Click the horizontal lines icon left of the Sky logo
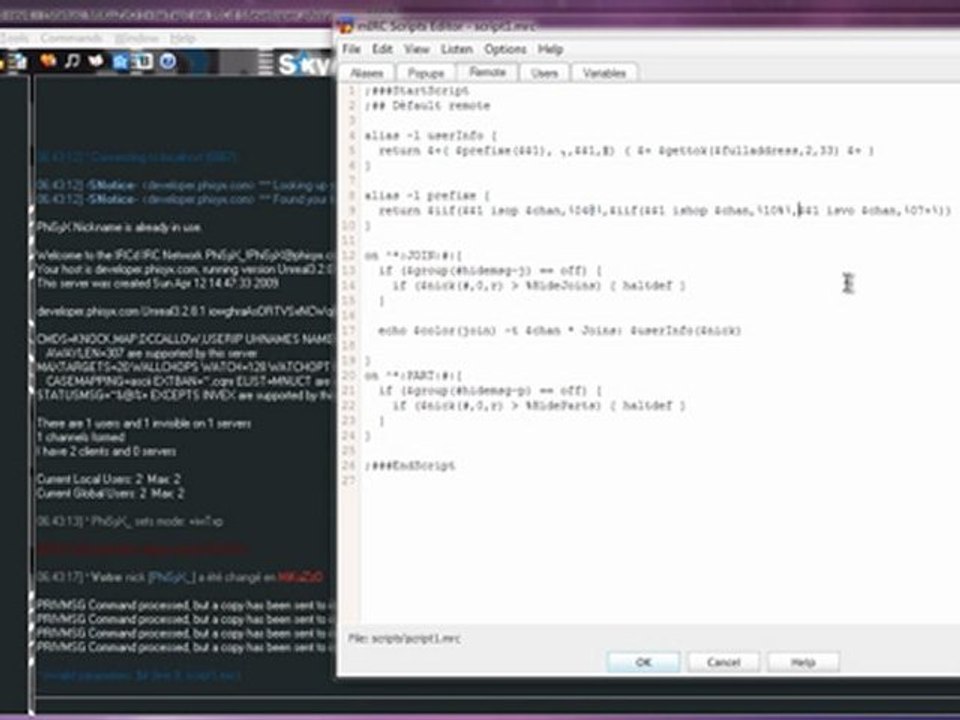960x720 pixels. 265,63
